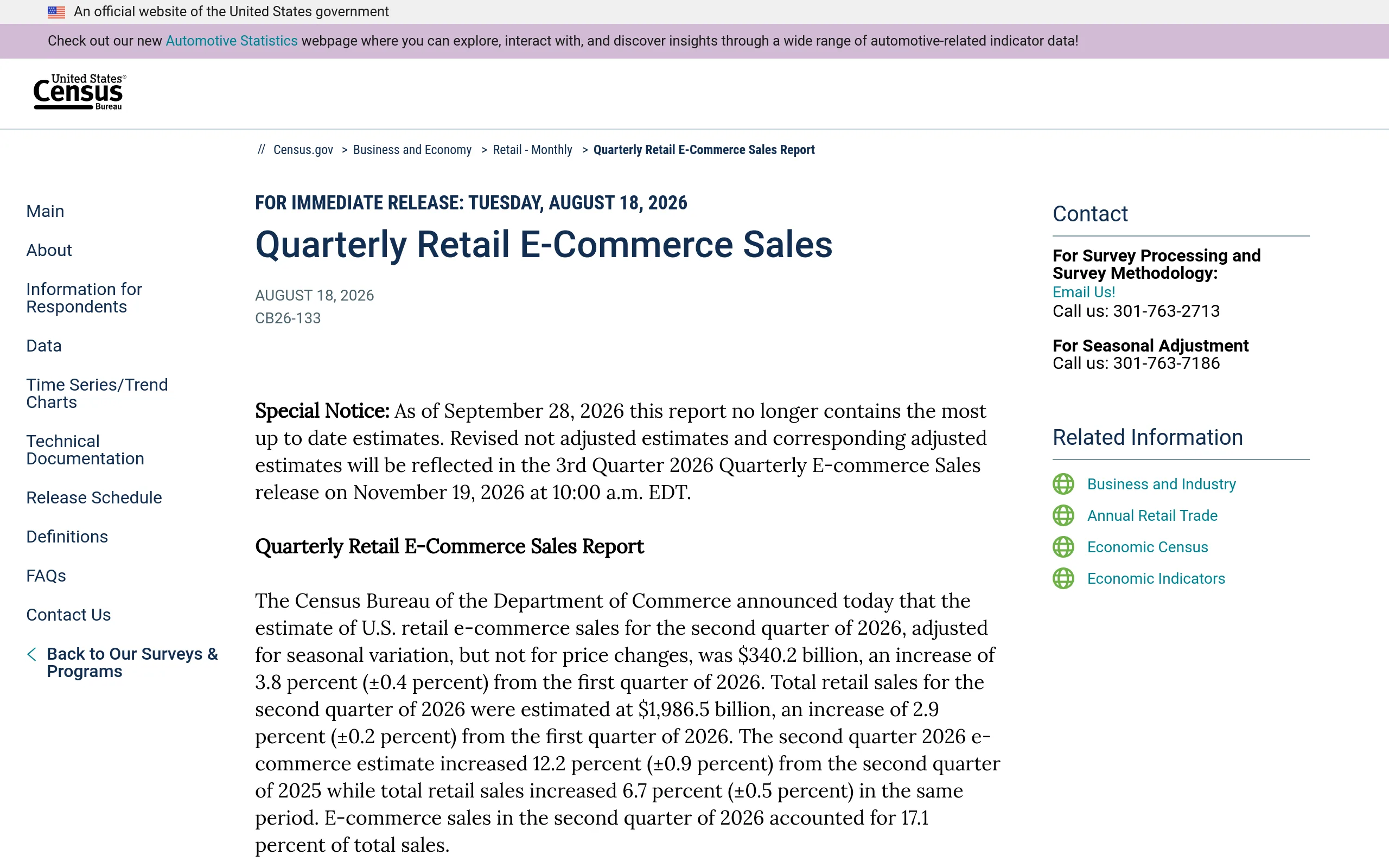Open Time Series/Trend Charts sidebar item

click(x=97, y=393)
